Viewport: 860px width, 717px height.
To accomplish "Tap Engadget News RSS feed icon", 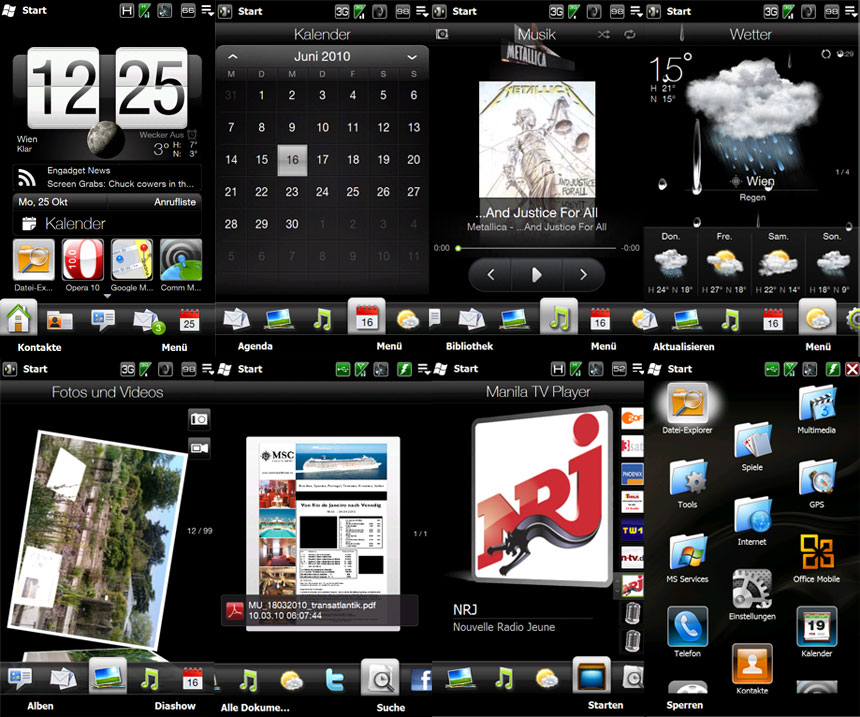I will [26, 178].
